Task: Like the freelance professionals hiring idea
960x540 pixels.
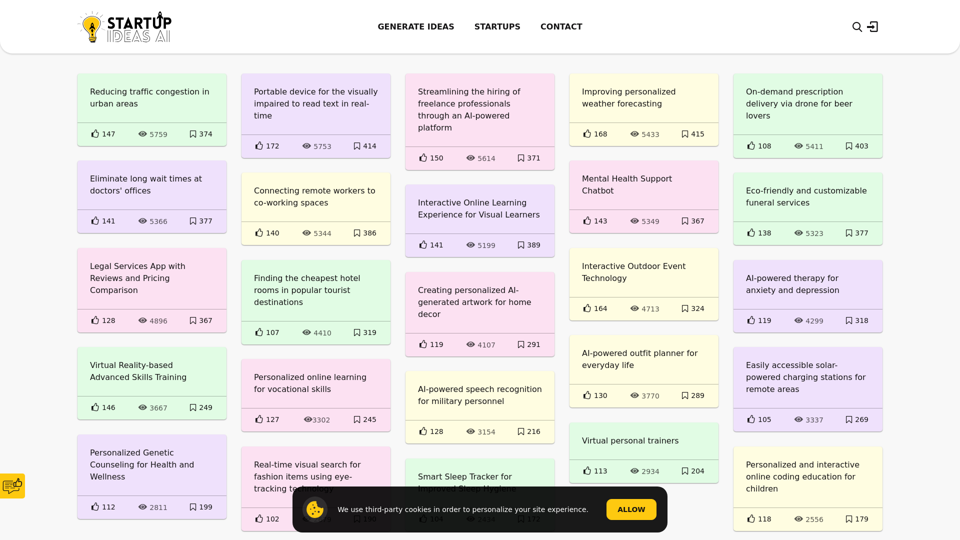Action: [x=423, y=157]
